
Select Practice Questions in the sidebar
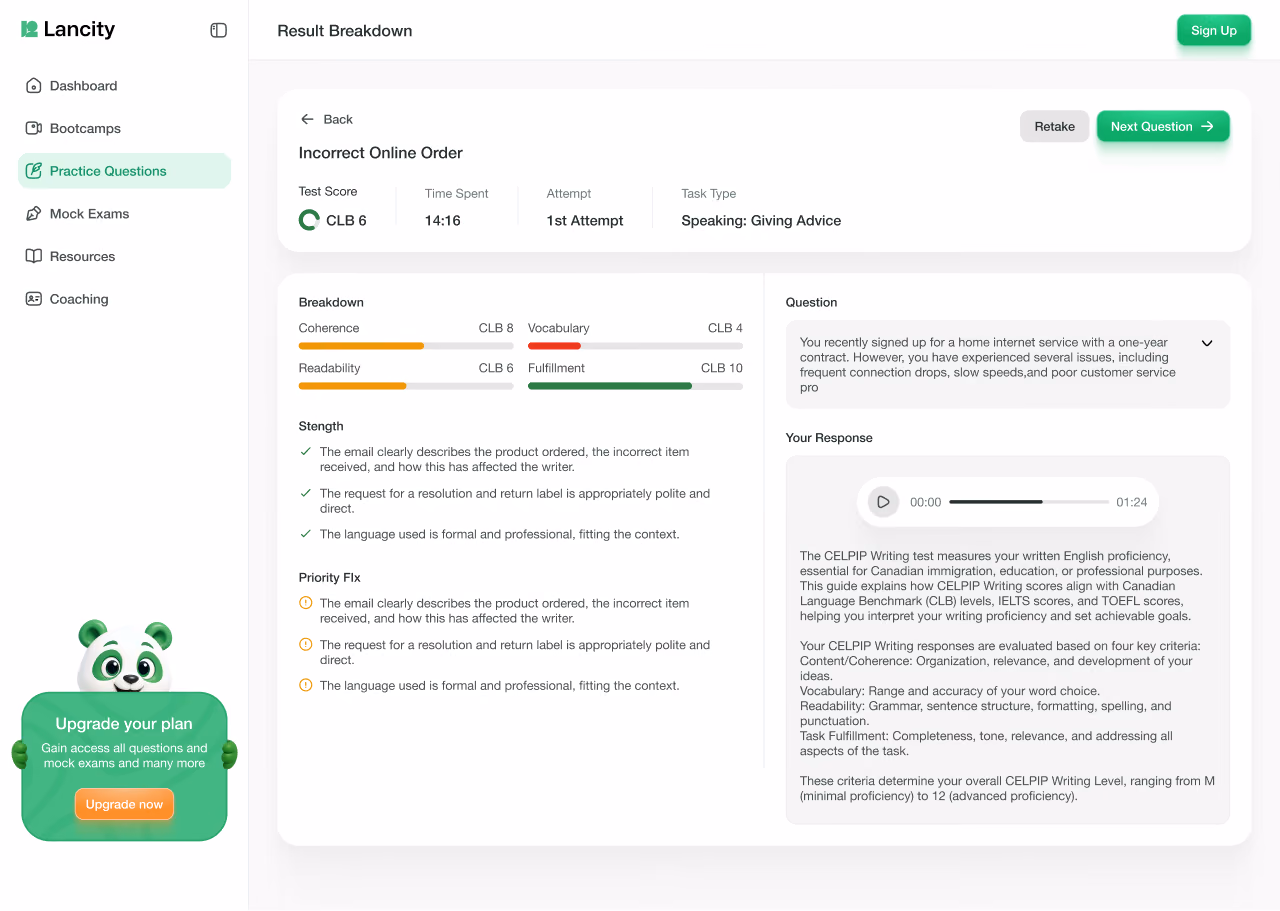point(124,171)
